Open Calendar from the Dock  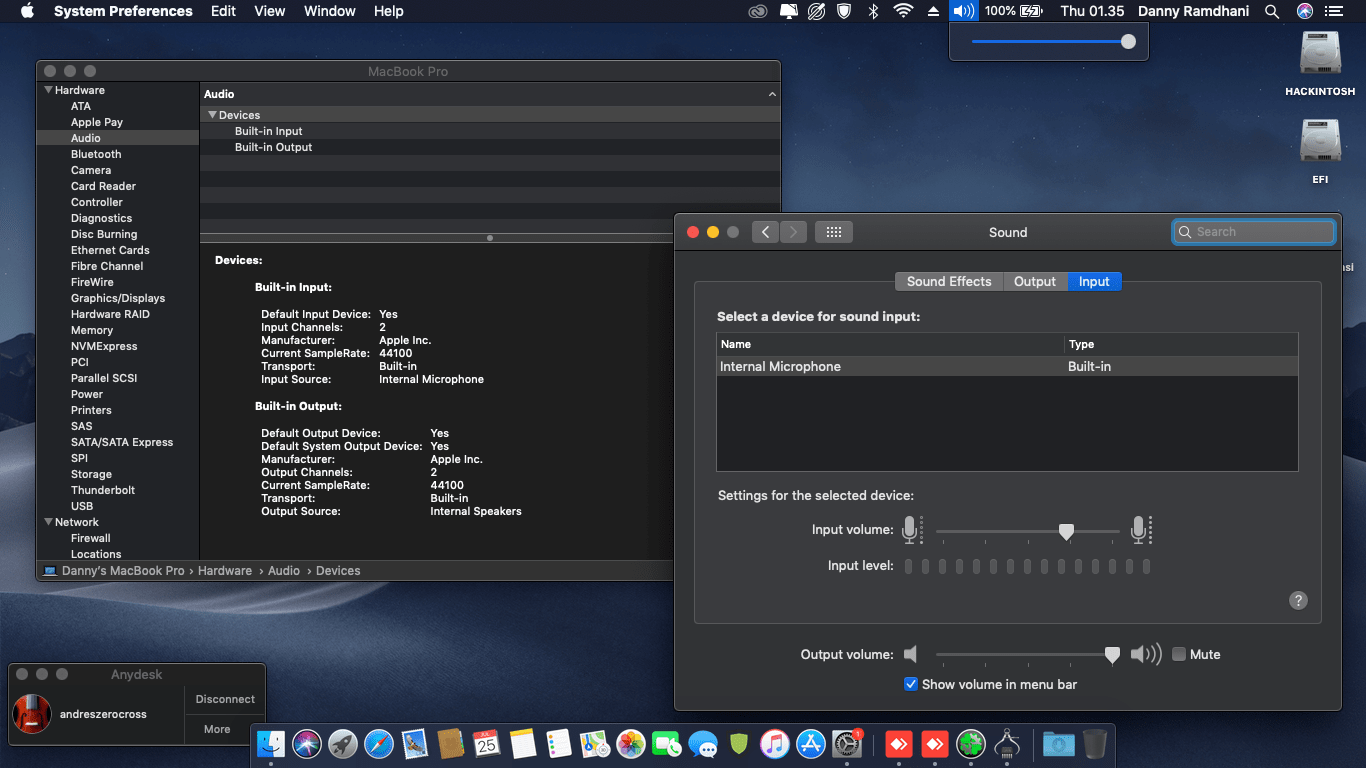point(487,744)
